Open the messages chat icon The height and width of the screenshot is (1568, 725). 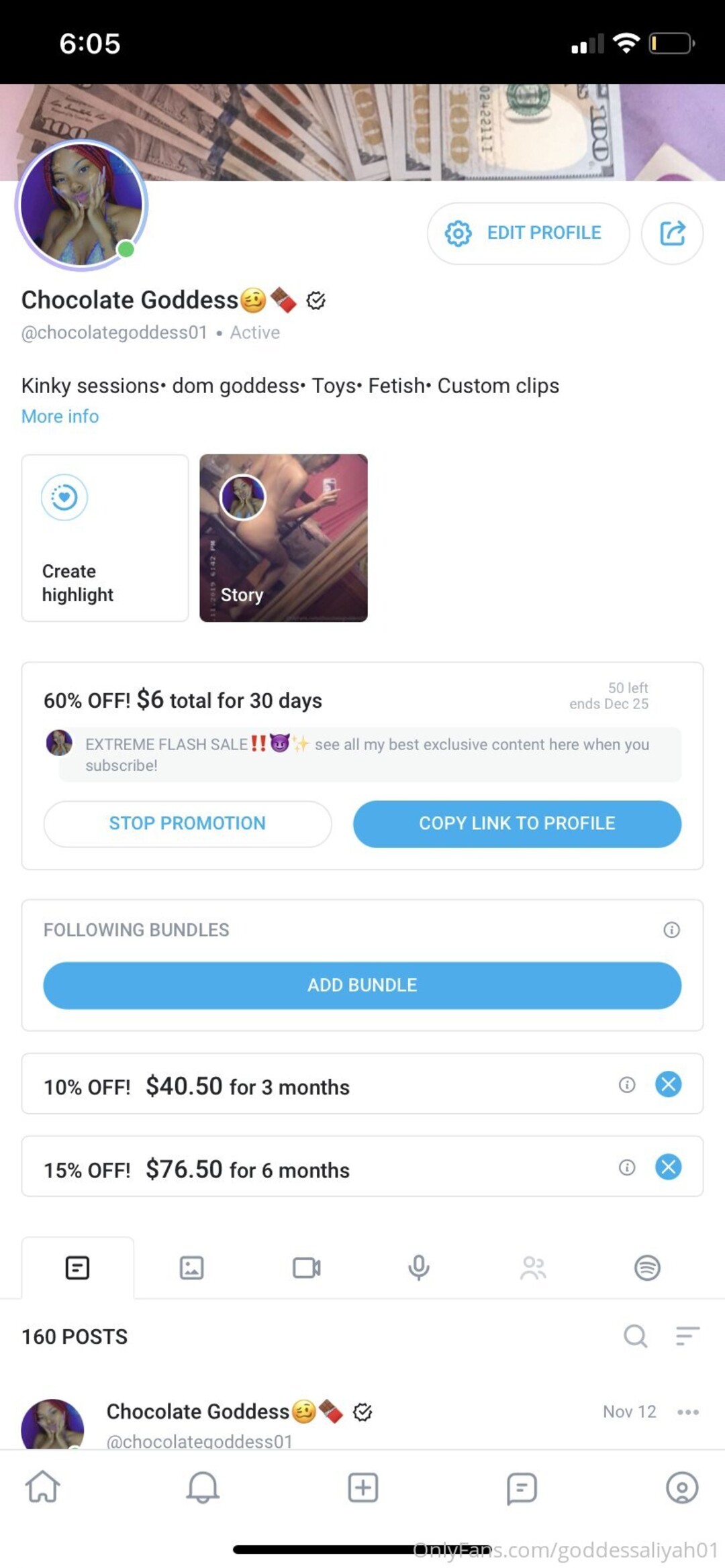[522, 1487]
